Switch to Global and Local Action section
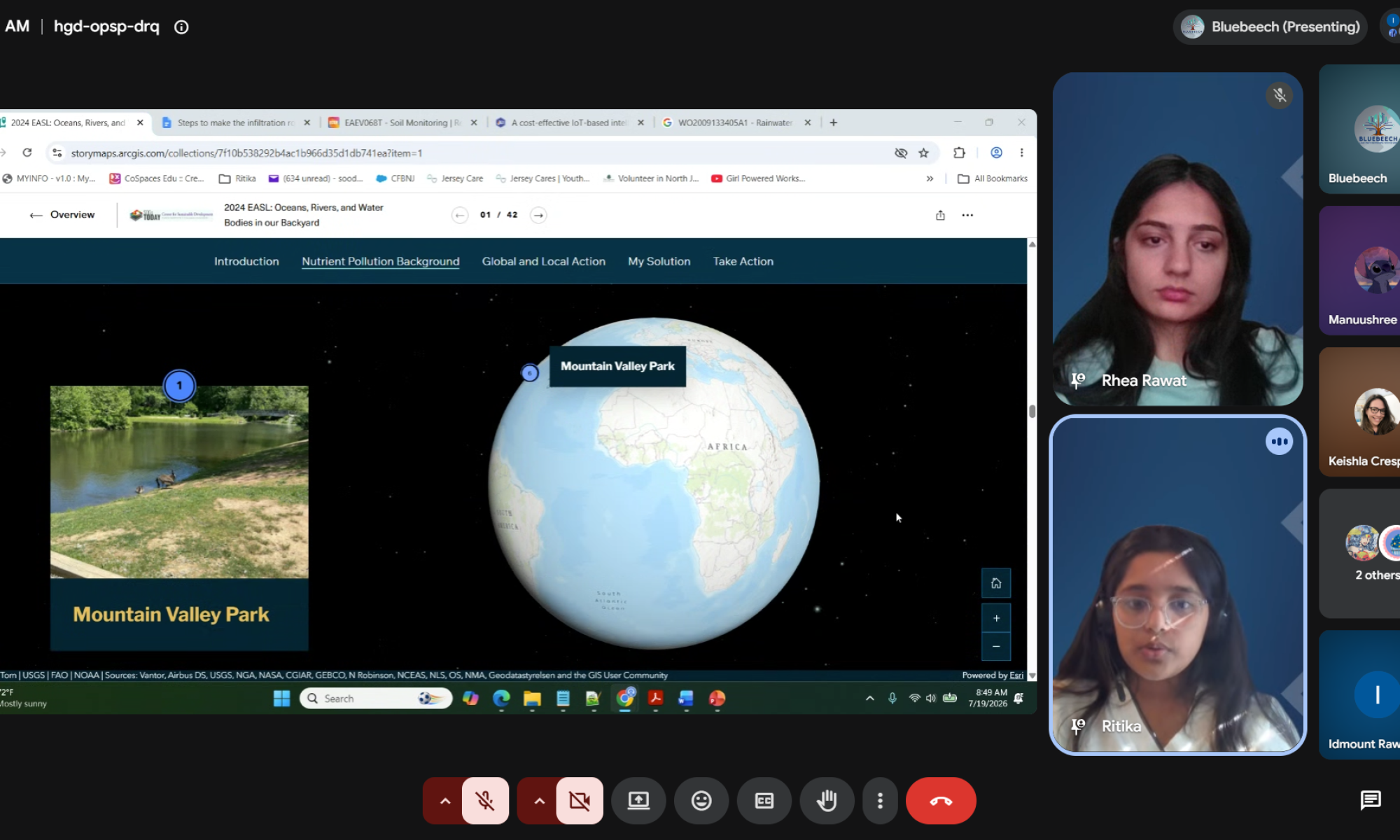The width and height of the screenshot is (1400, 840). (x=543, y=261)
